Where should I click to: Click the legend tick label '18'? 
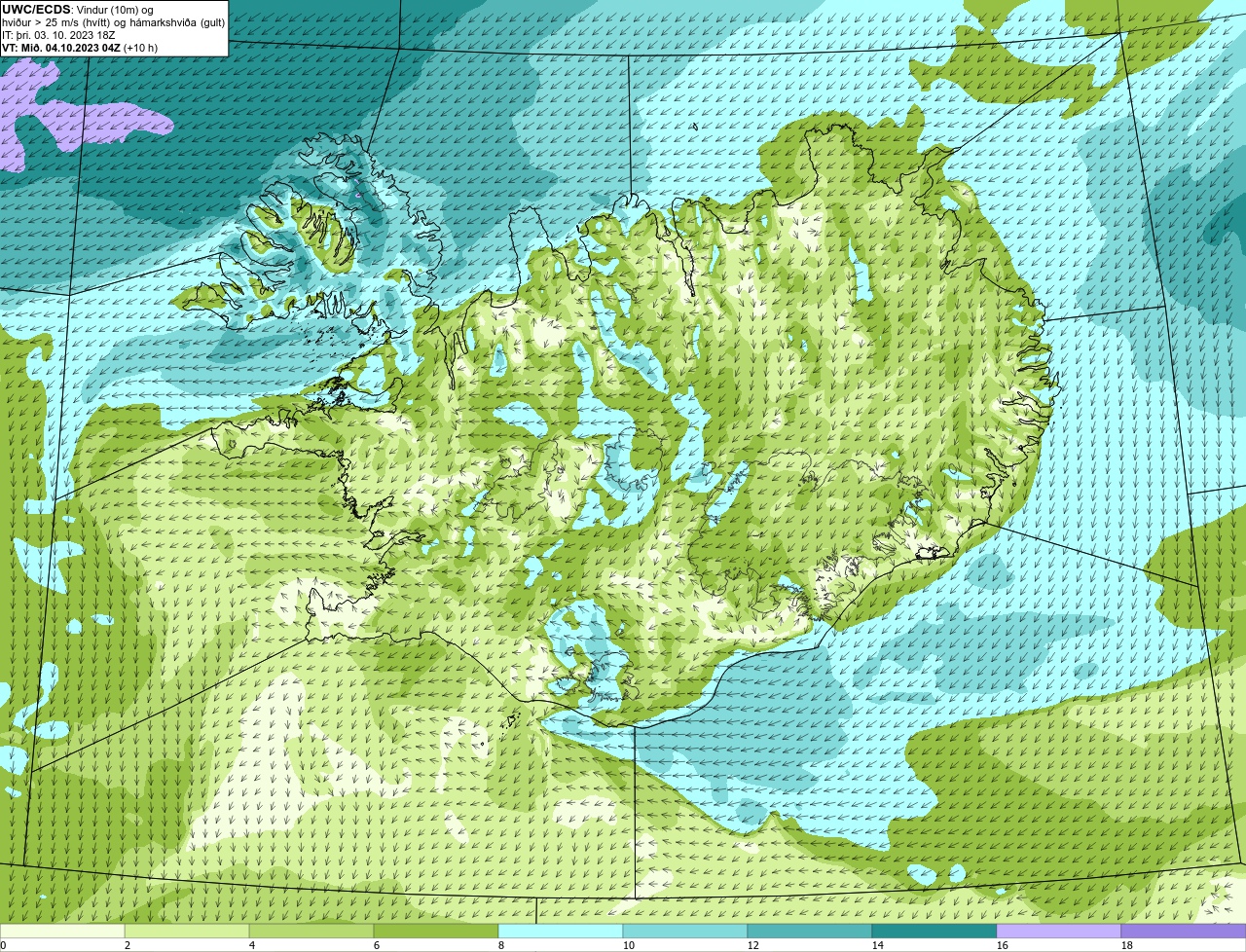point(1127,945)
